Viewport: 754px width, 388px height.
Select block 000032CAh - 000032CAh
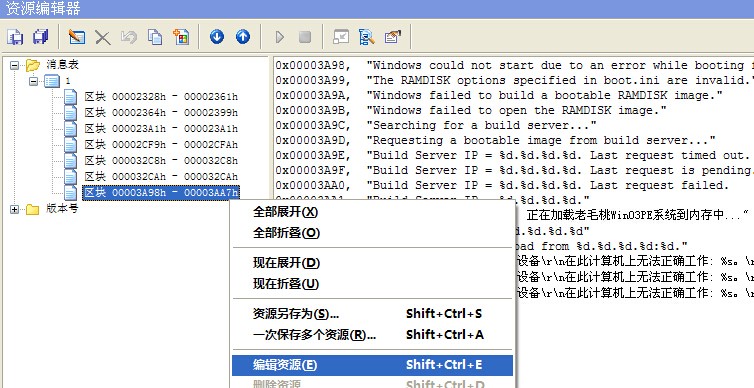tap(161, 176)
